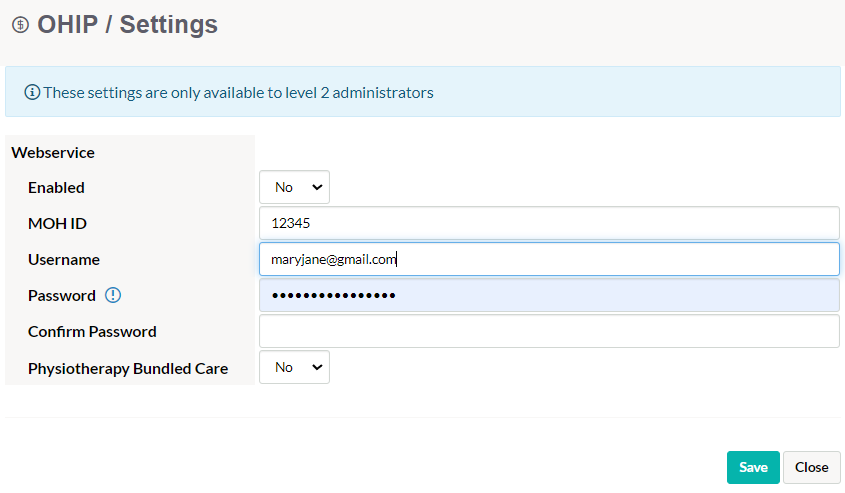Click the Physiotherapy Bundled Care chevron arrow
The width and height of the screenshot is (845, 493).
(x=317, y=367)
